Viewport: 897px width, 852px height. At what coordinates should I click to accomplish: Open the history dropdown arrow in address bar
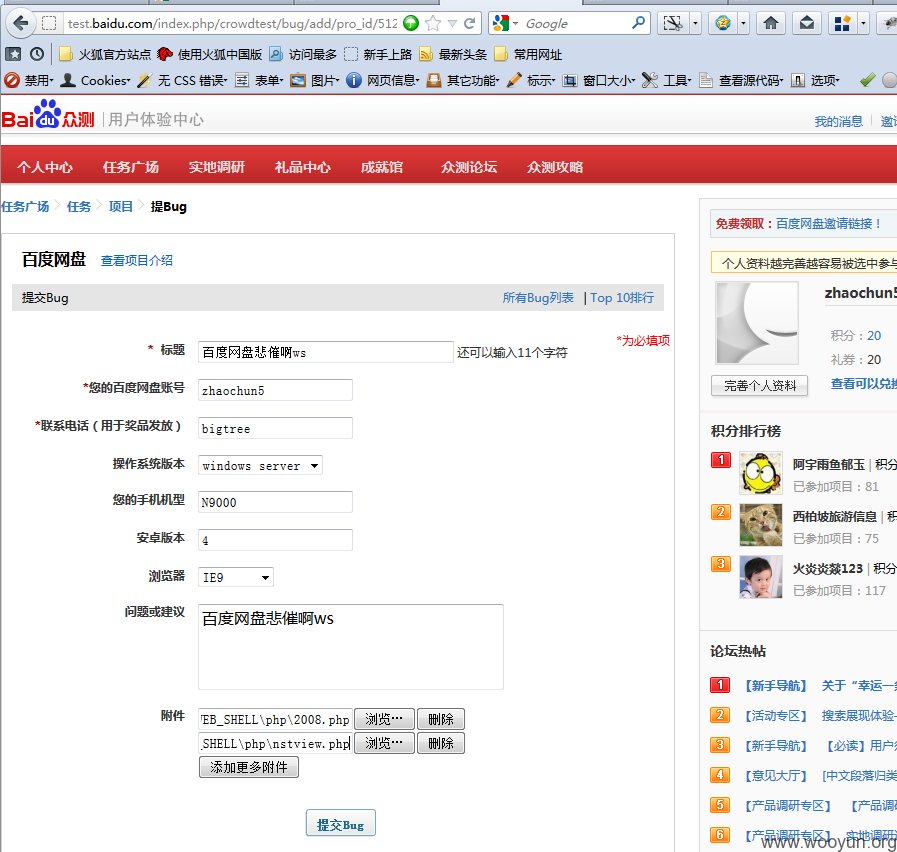453,23
